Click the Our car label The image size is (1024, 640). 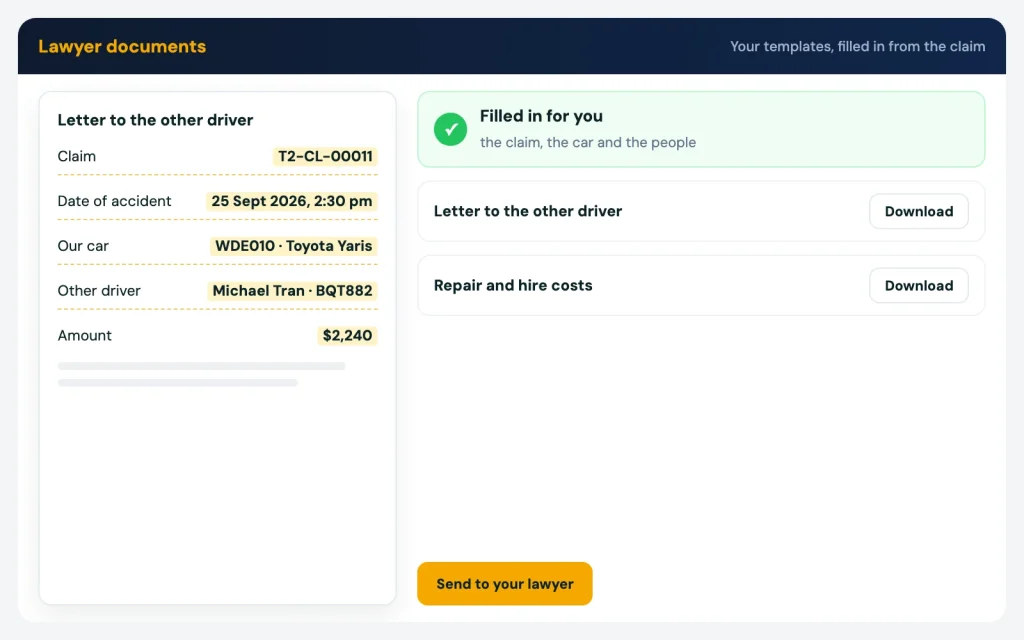tap(83, 246)
